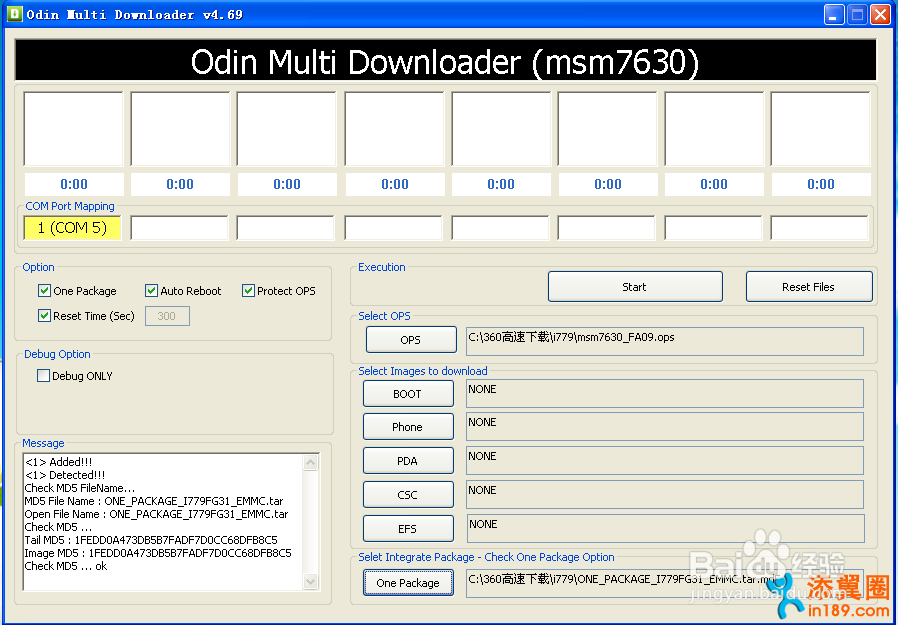Click the One Package select button
The image size is (898, 625).
click(408, 583)
